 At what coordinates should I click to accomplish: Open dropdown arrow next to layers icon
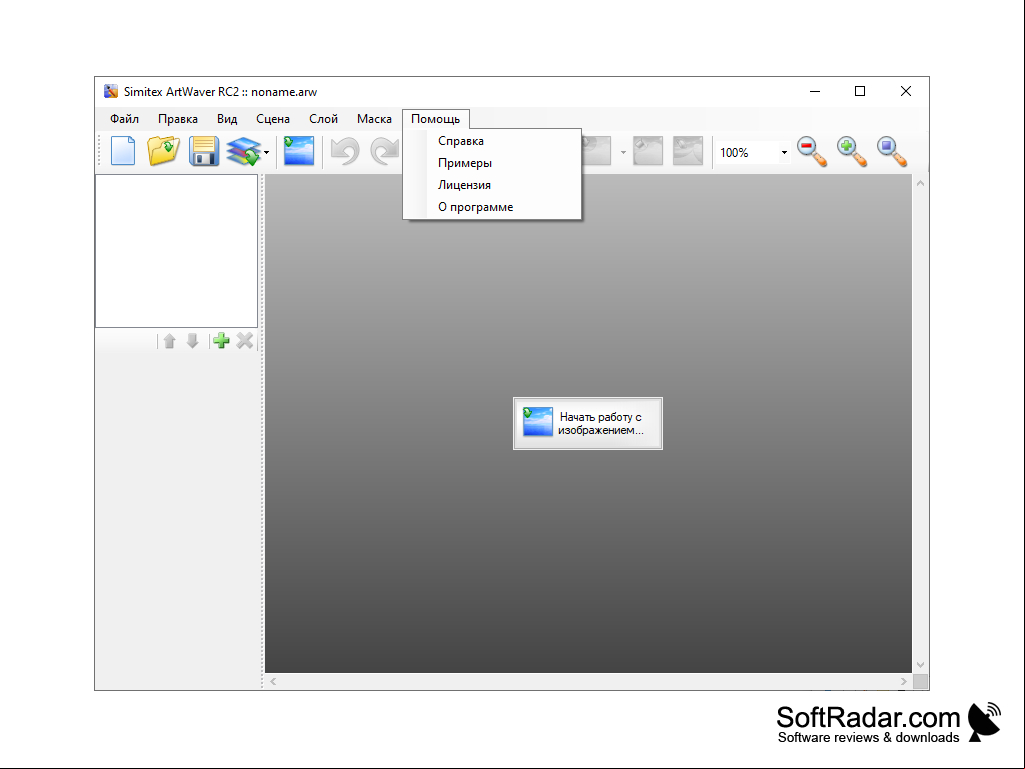coord(267,152)
